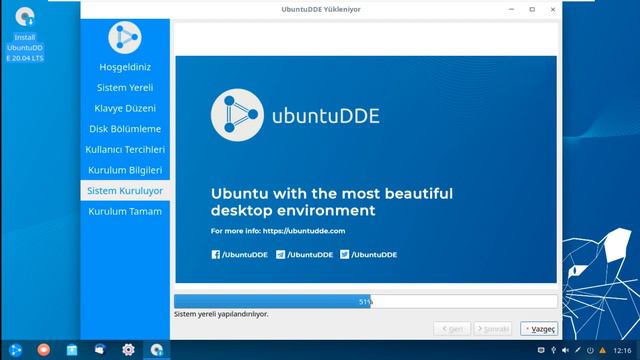640x360 pixels.
Task: Click the Vazgeç cancel button
Action: [539, 329]
